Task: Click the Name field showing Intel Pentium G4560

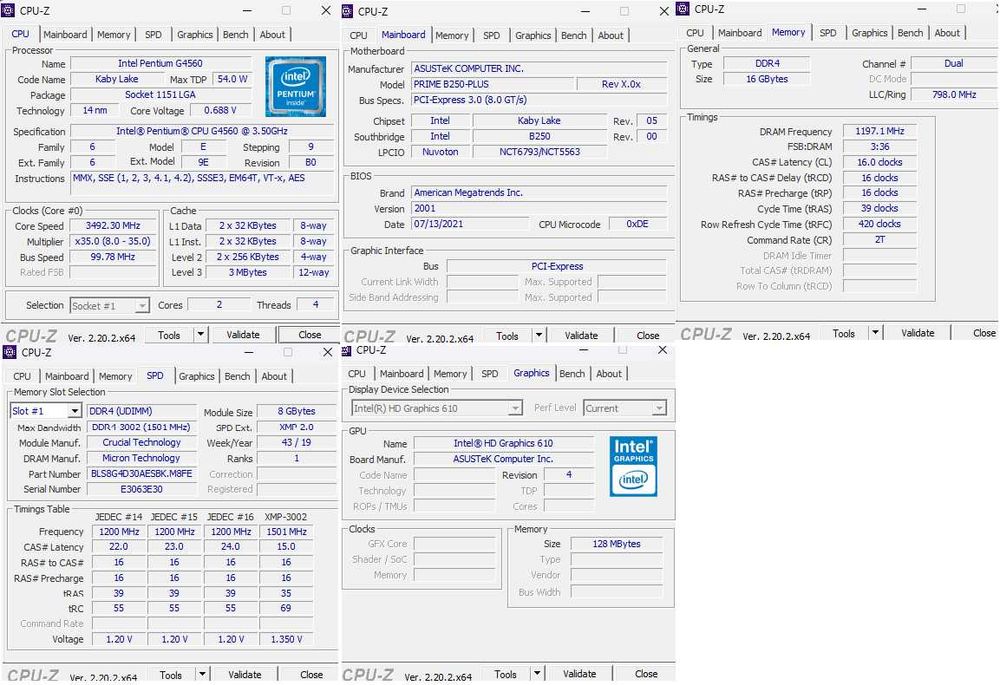Action: pos(160,63)
